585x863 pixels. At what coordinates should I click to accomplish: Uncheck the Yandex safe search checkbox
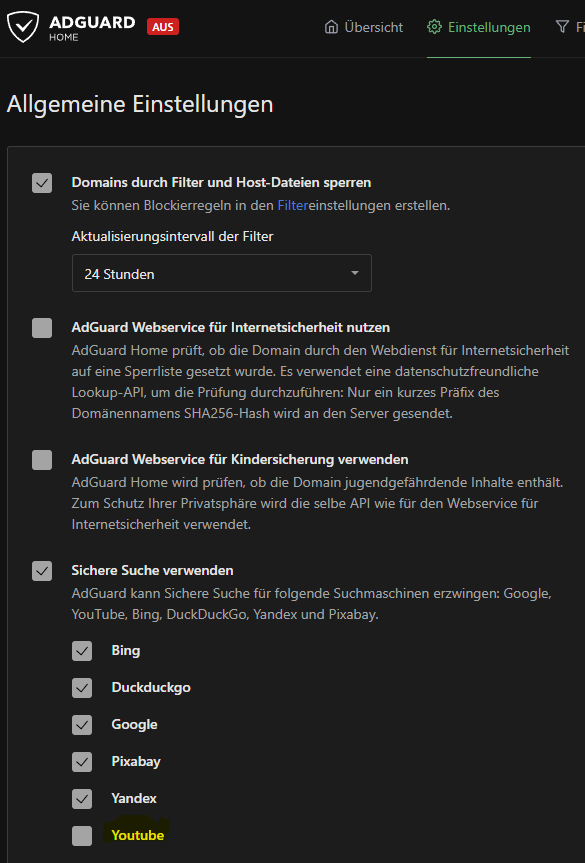[82, 799]
